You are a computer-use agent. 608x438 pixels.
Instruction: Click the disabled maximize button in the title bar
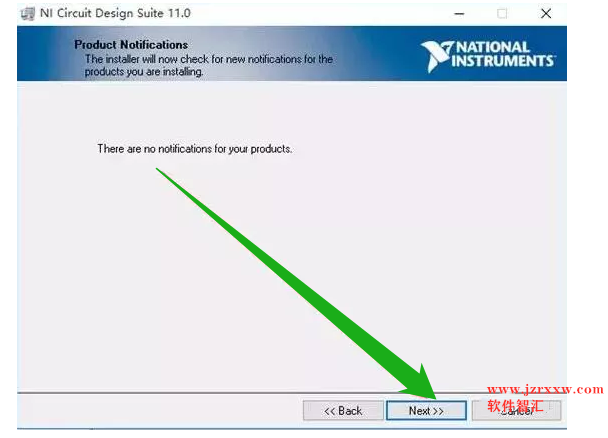pyautogui.click(x=502, y=14)
